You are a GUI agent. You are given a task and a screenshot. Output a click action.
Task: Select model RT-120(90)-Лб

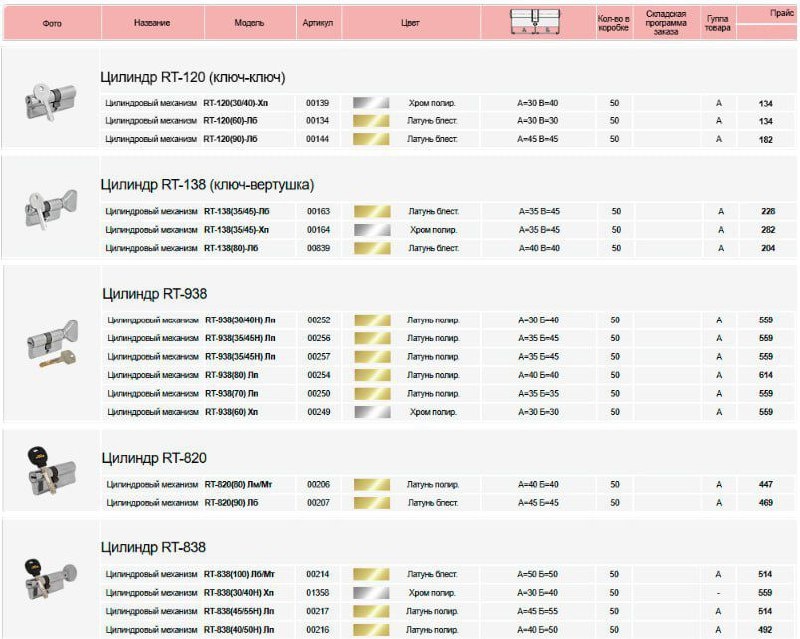(x=230, y=139)
